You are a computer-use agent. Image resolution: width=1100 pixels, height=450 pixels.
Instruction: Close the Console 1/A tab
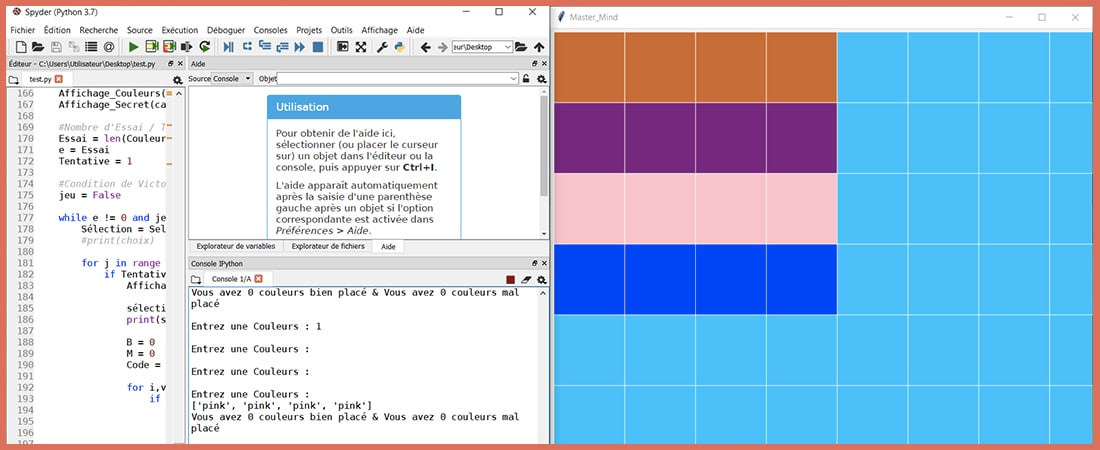[258, 279]
